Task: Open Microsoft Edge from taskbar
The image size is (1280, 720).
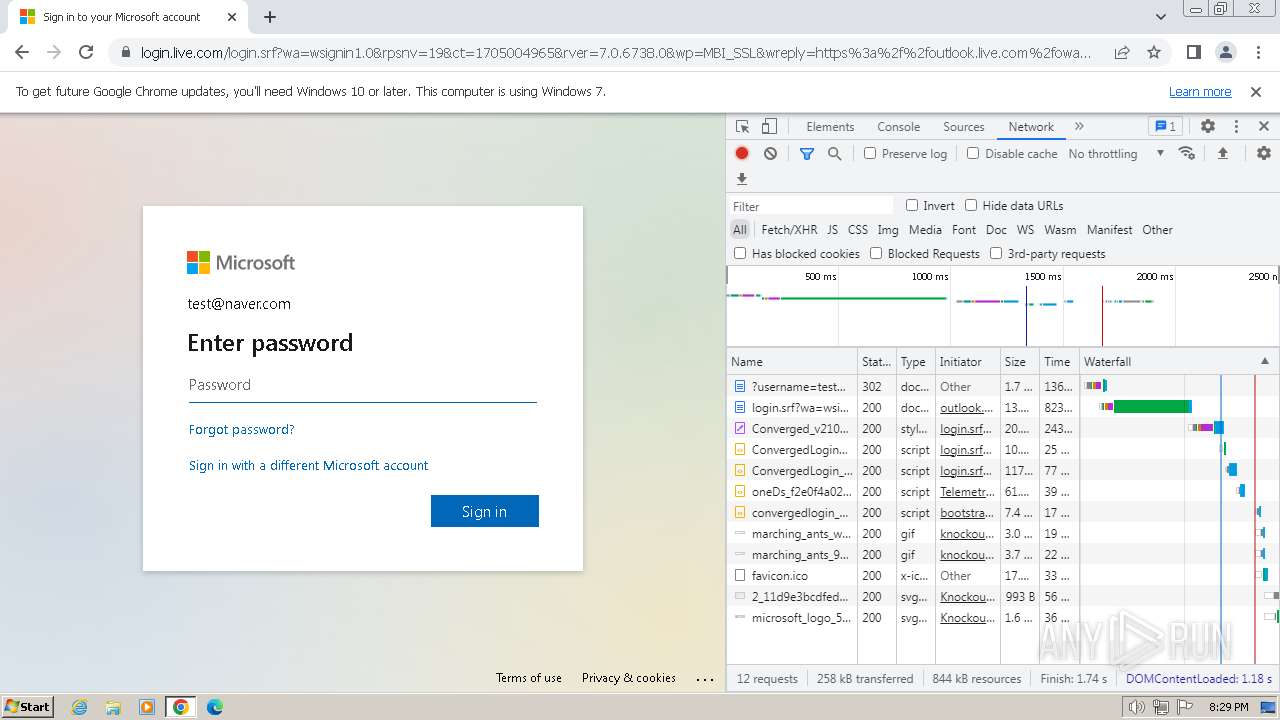Action: click(214, 707)
